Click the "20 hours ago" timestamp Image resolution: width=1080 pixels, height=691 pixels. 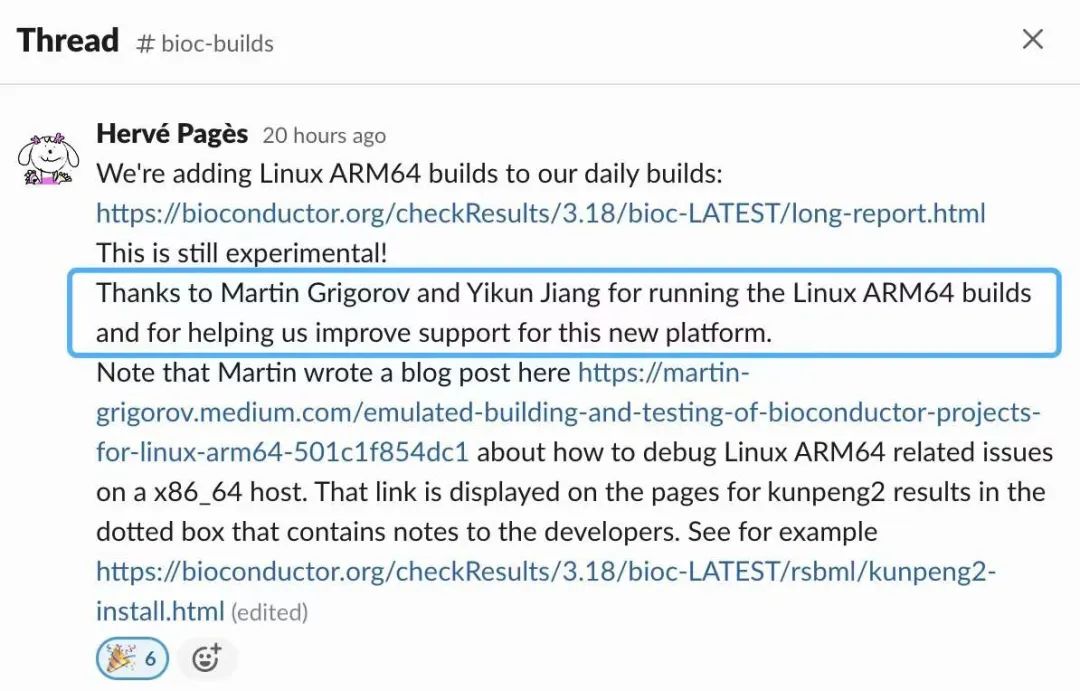pos(323,136)
